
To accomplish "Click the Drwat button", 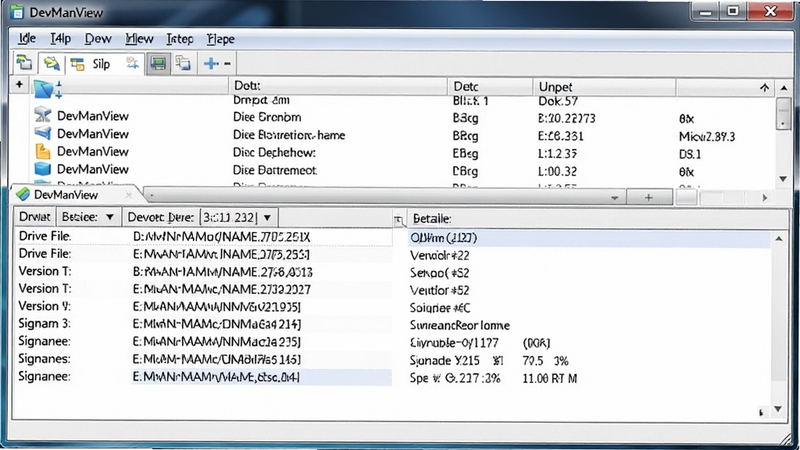I will coord(34,217).
